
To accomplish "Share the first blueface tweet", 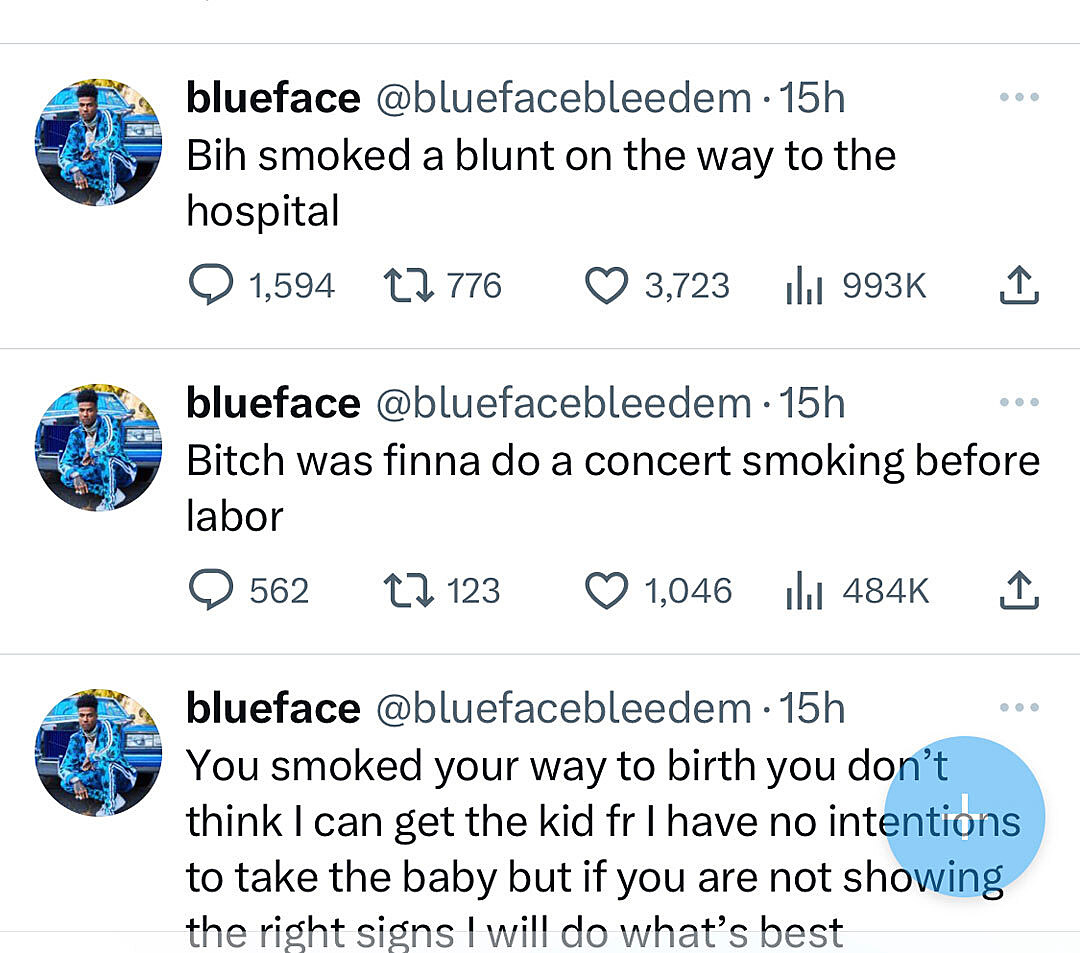I will pyautogui.click(x=1018, y=285).
